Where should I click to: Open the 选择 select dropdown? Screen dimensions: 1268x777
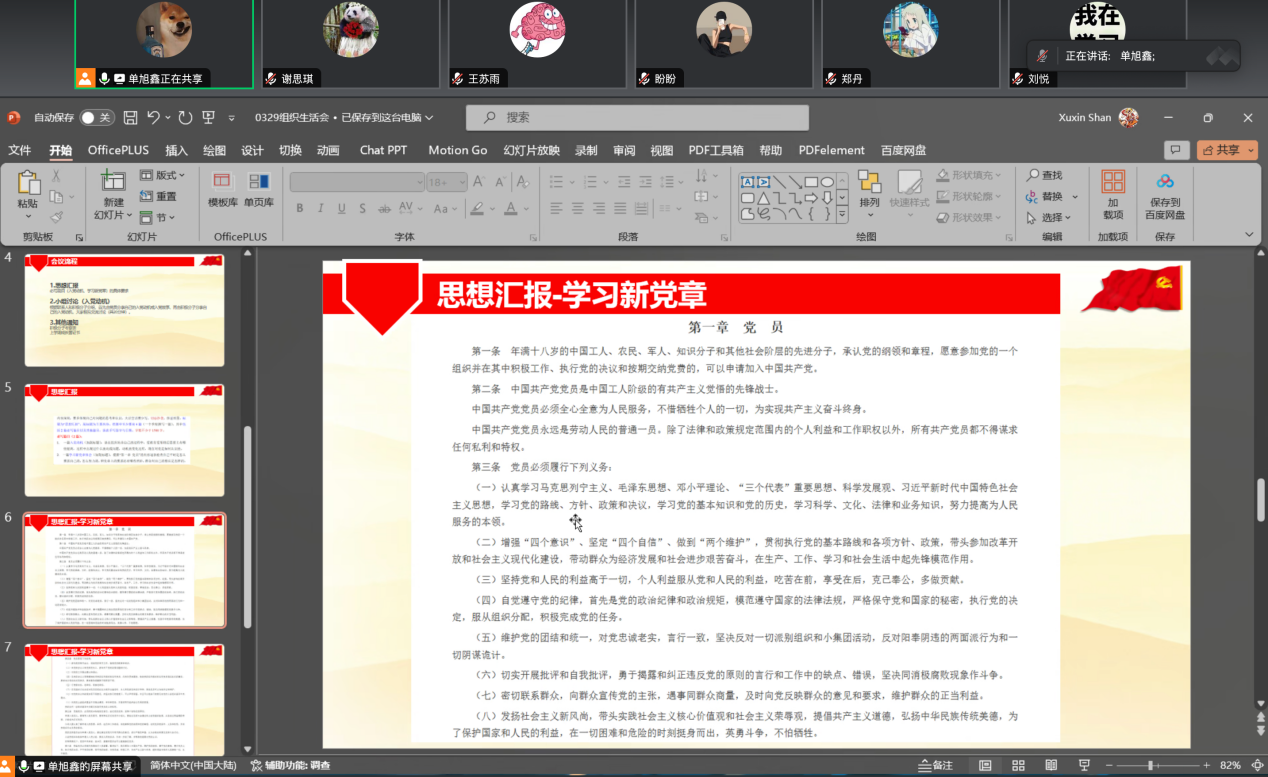pyautogui.click(x=1049, y=217)
